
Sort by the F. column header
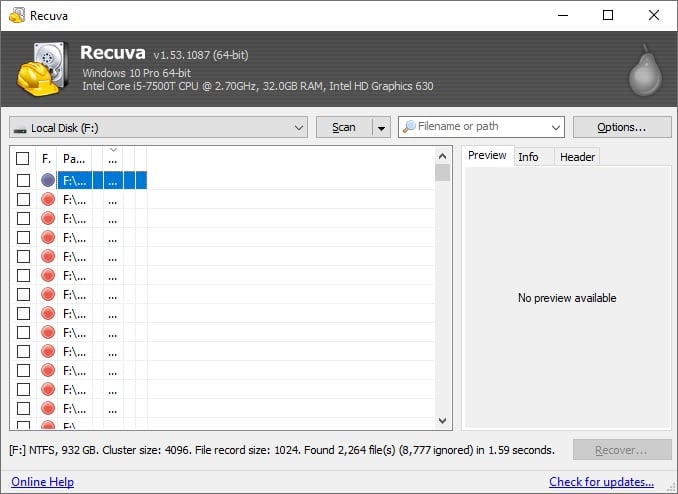tap(47, 159)
